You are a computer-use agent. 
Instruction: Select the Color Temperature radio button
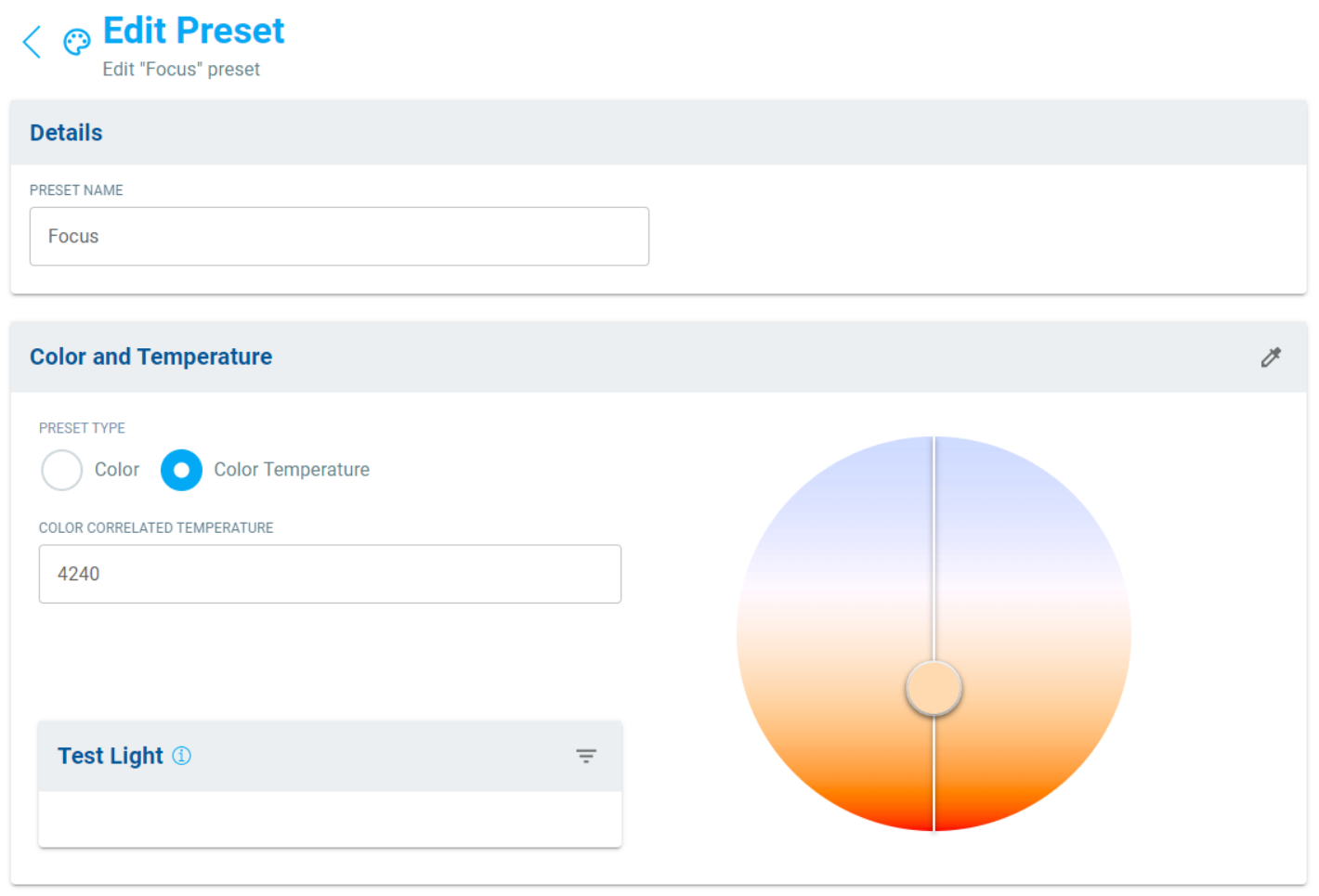[181, 470]
